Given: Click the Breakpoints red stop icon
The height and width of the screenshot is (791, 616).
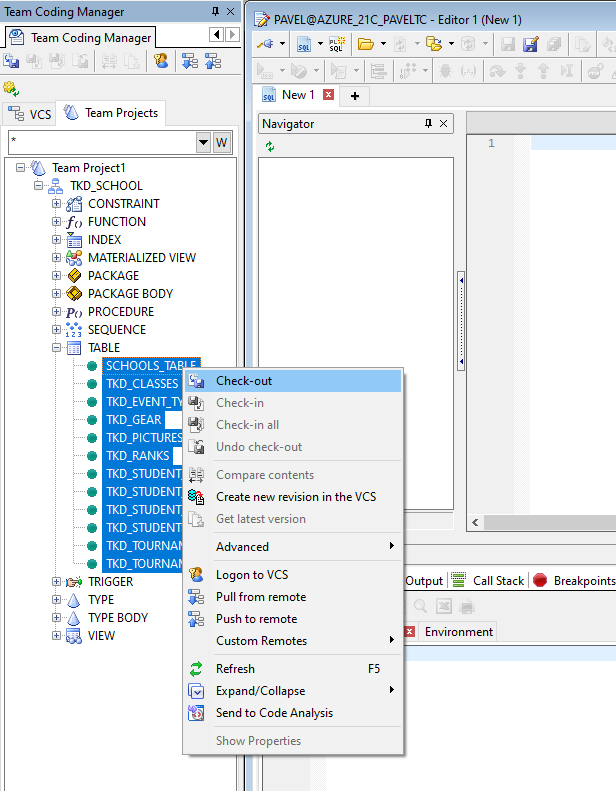Looking at the screenshot, I should coord(540,580).
